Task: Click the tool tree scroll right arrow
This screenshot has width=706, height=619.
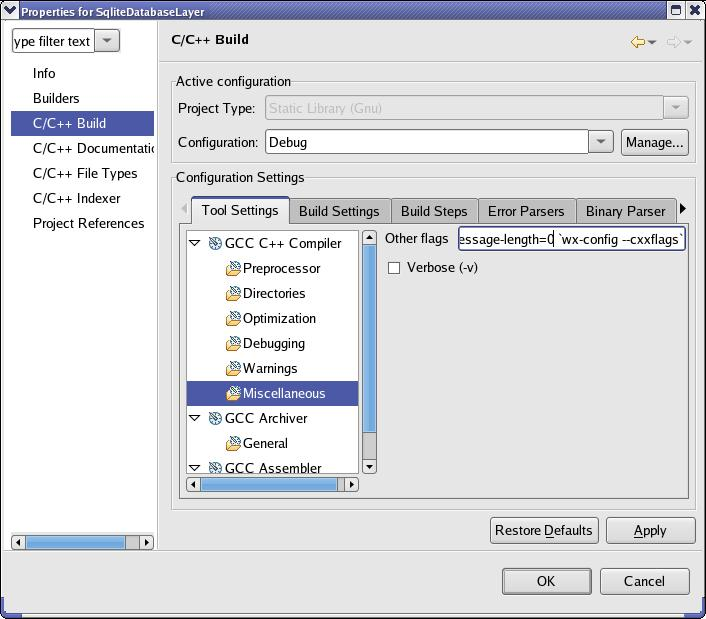Action: coord(352,485)
